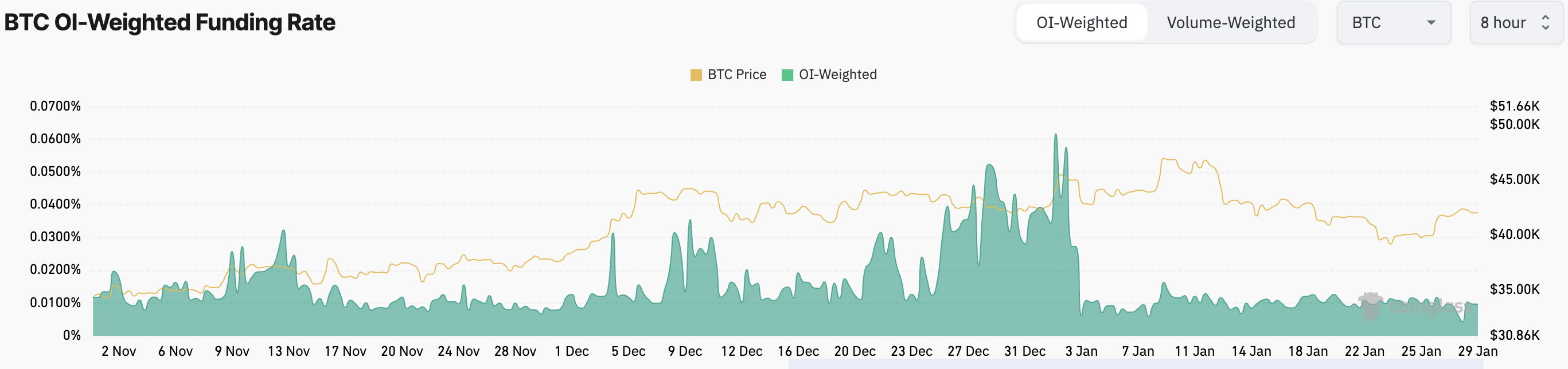Click the $50.00K price axis label
1568x369 pixels.
(x=1515, y=124)
